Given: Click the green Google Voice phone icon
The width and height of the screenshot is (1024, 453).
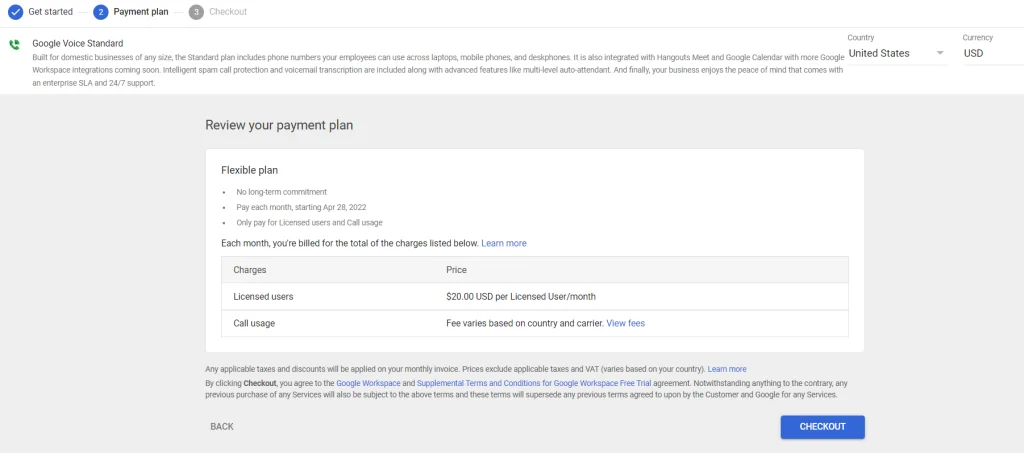Looking at the screenshot, I should (x=14, y=45).
